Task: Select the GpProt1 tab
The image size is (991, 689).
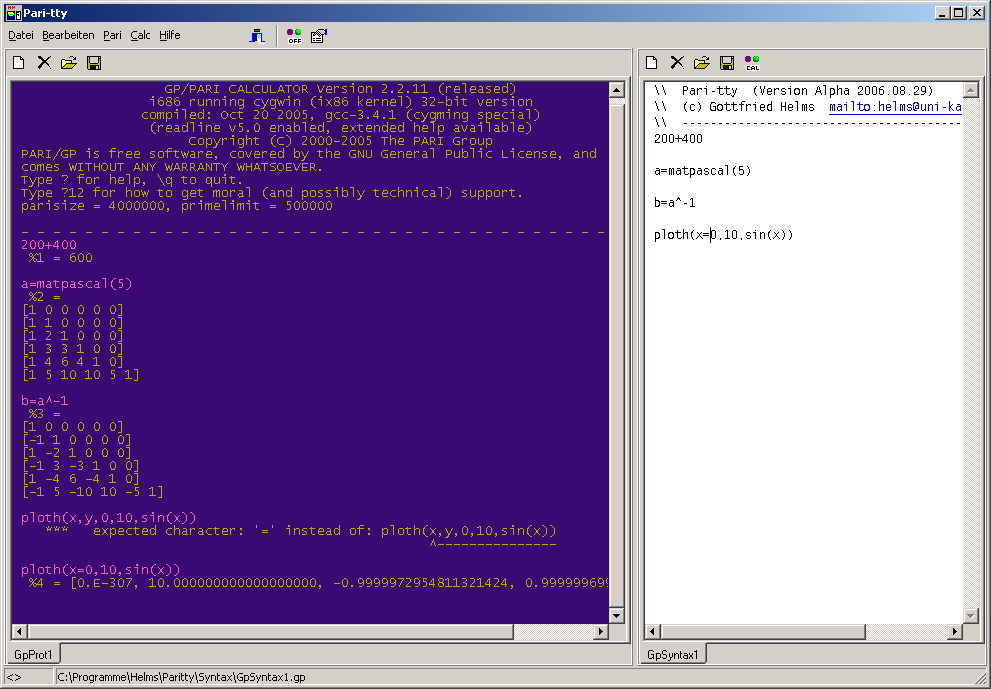Action: point(33,654)
